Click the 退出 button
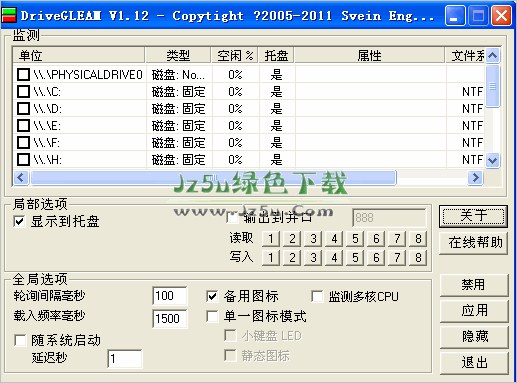The width and height of the screenshot is (517, 383). click(x=474, y=363)
